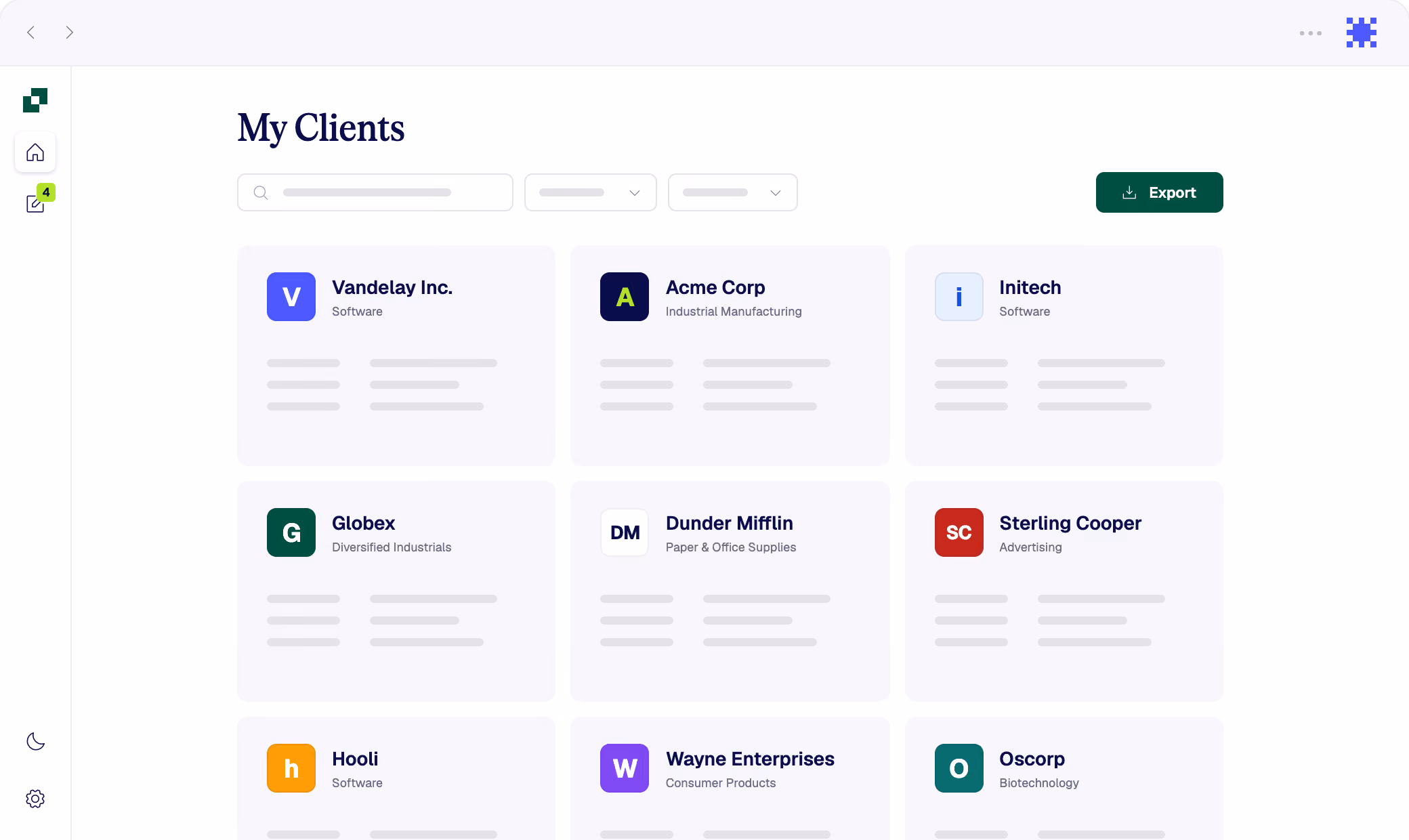Toggle dark mode with the moon icon
The width and height of the screenshot is (1409, 840).
[35, 741]
